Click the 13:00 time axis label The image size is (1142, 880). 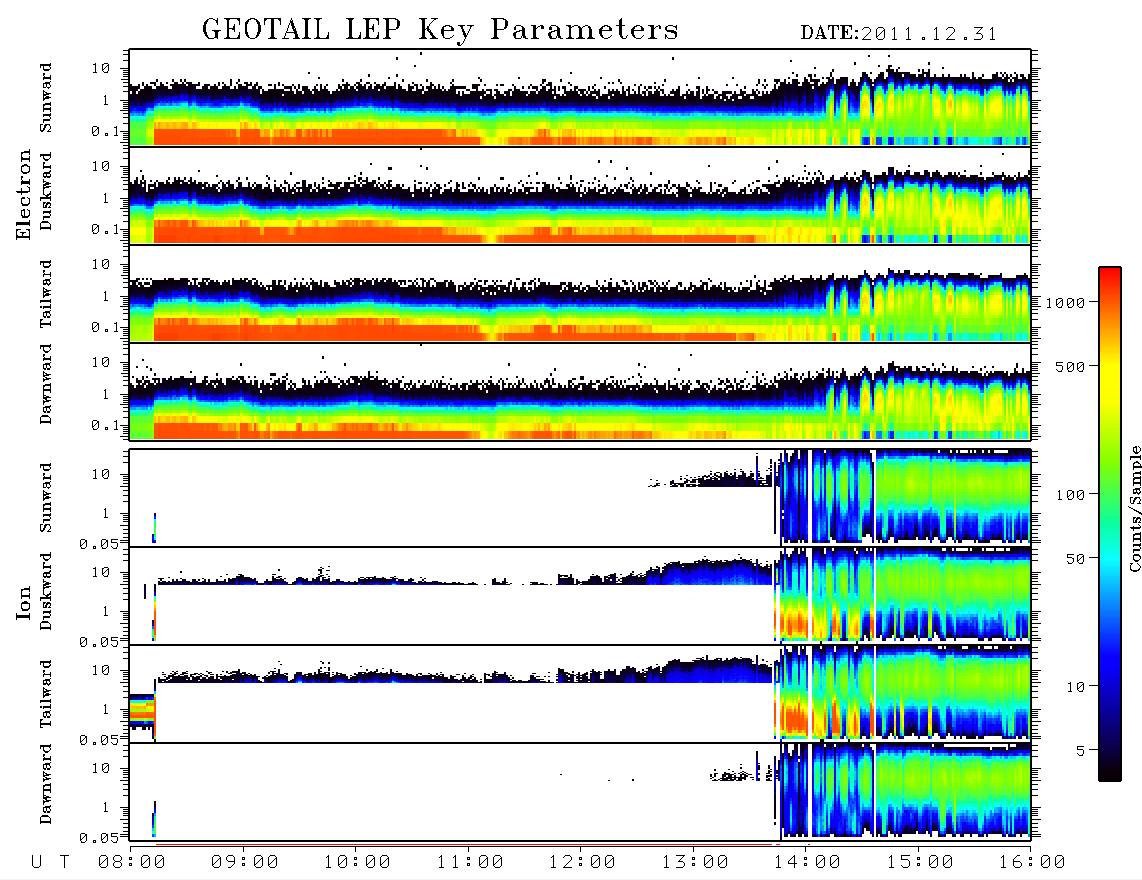[x=695, y=863]
